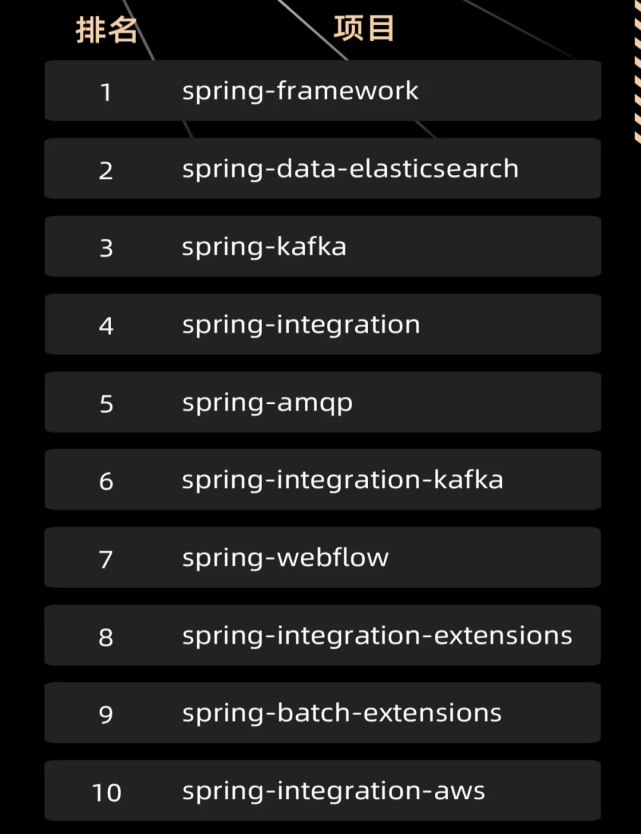Click the spring-amqp project name
This screenshot has width=641, height=834.
[x=267, y=403]
